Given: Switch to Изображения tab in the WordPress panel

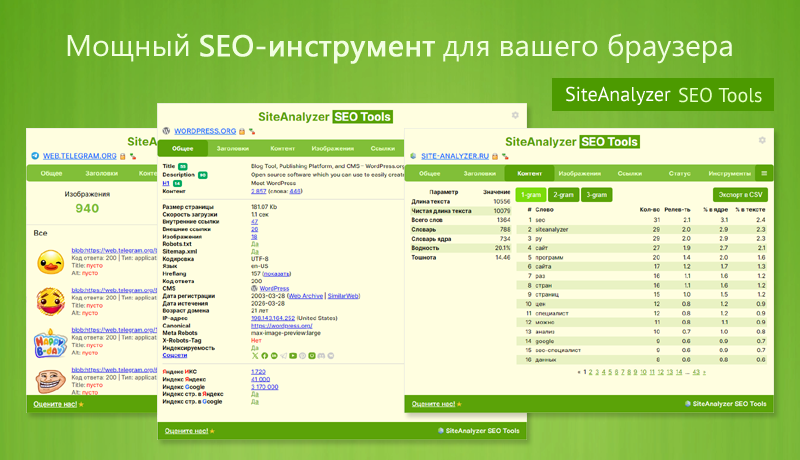Looking at the screenshot, I should tap(333, 148).
